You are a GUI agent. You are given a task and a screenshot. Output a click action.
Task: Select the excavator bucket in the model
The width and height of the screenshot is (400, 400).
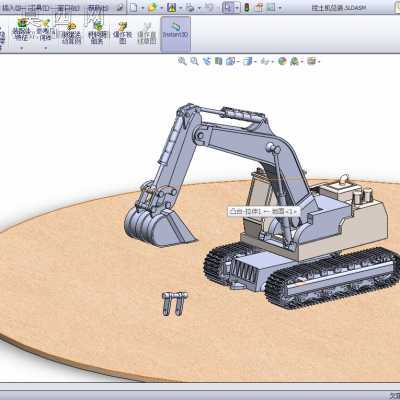pos(157,227)
